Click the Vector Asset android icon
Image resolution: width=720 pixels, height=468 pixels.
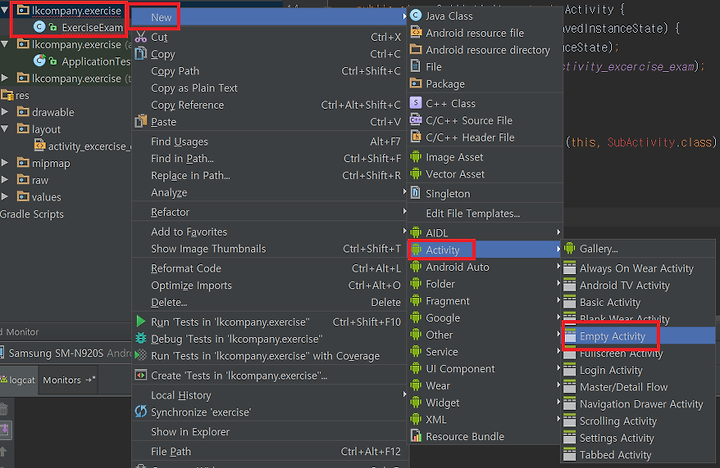pos(416,174)
